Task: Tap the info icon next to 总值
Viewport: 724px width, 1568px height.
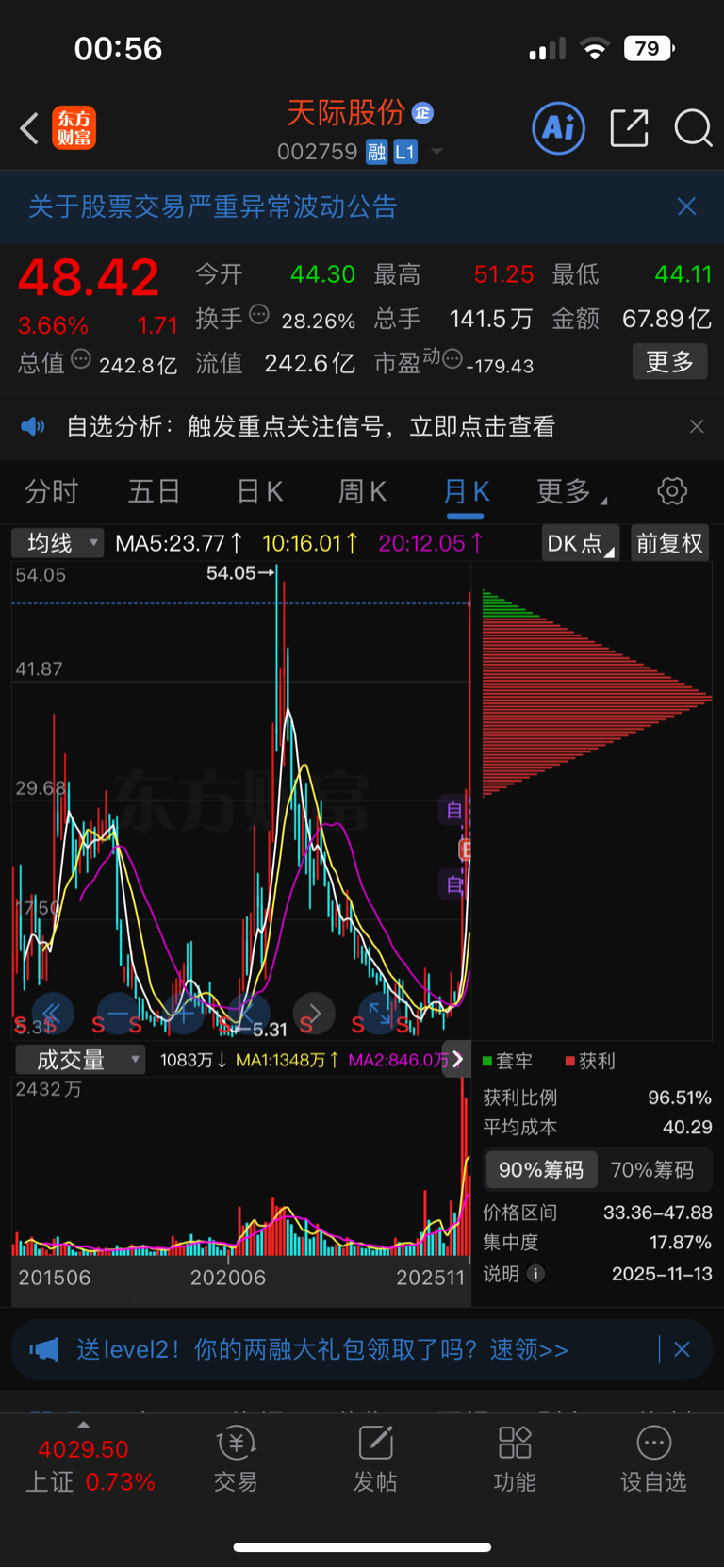Action: (81, 359)
